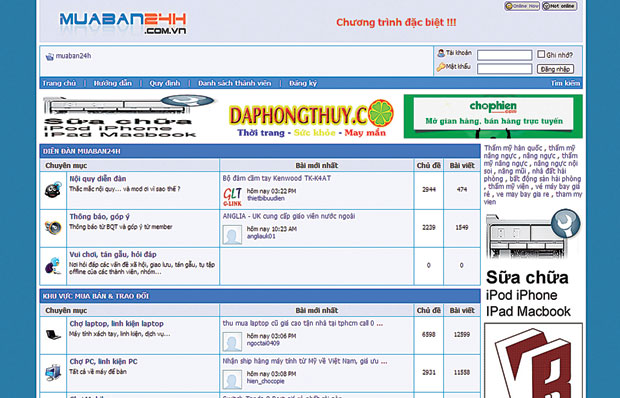
Task: Click the Chương trình đặc biệt !!! link
Action: click(x=396, y=23)
